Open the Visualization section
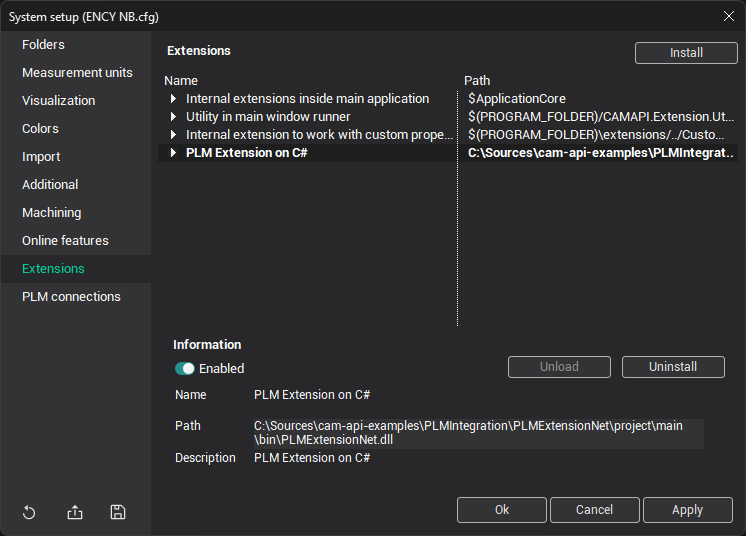746x536 pixels. coord(58,101)
